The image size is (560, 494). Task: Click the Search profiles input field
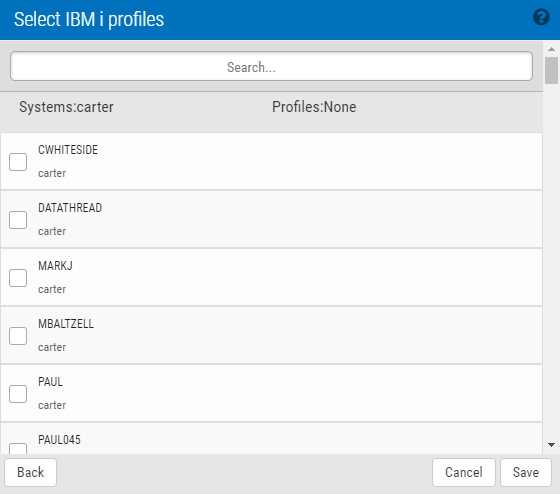(271, 66)
